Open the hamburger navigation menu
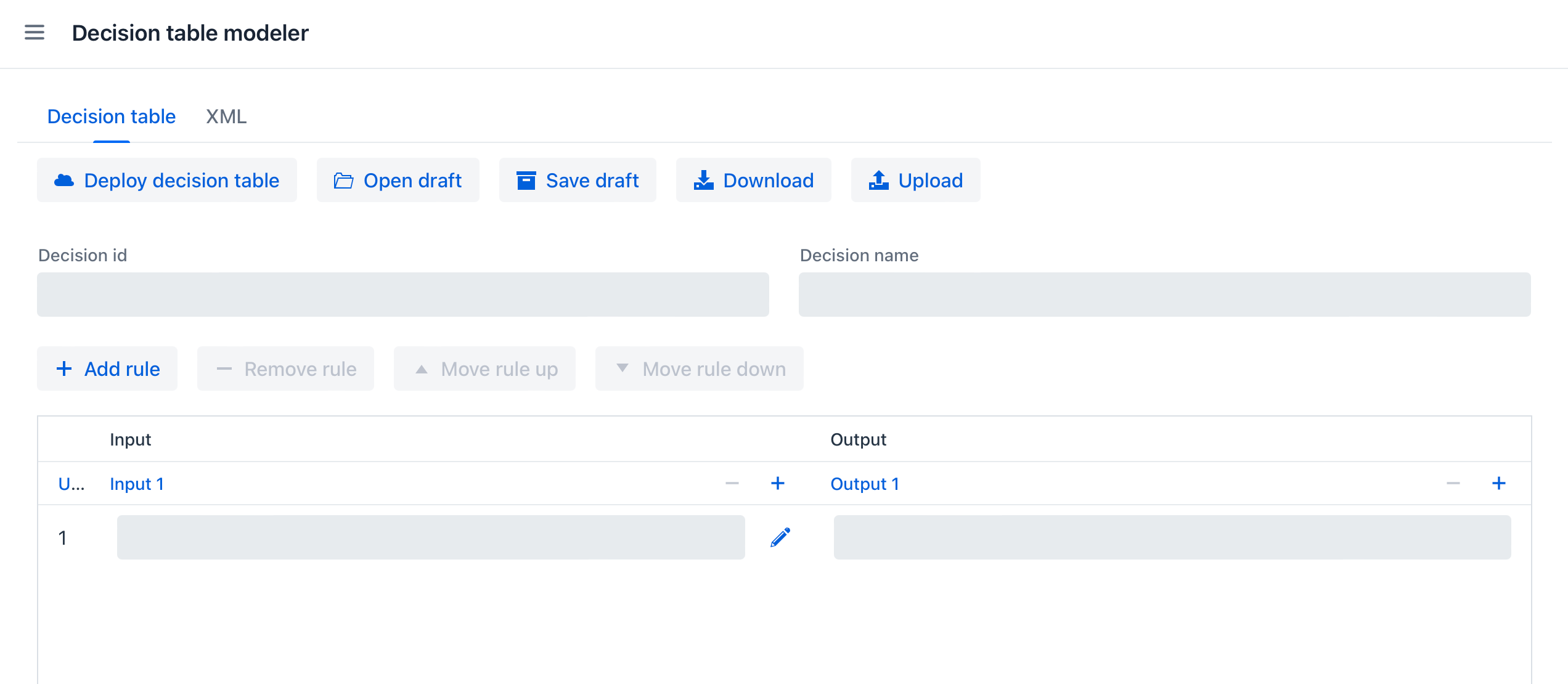 [35, 33]
